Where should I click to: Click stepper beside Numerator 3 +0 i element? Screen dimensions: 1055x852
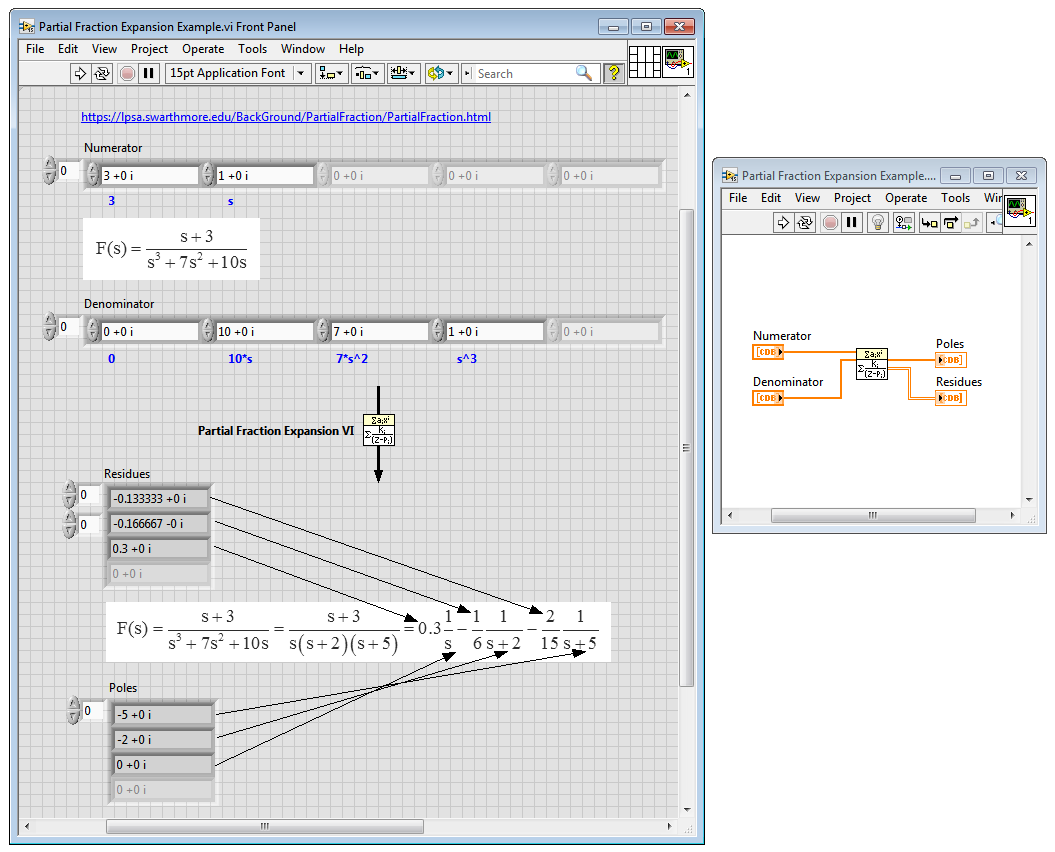pos(93,175)
